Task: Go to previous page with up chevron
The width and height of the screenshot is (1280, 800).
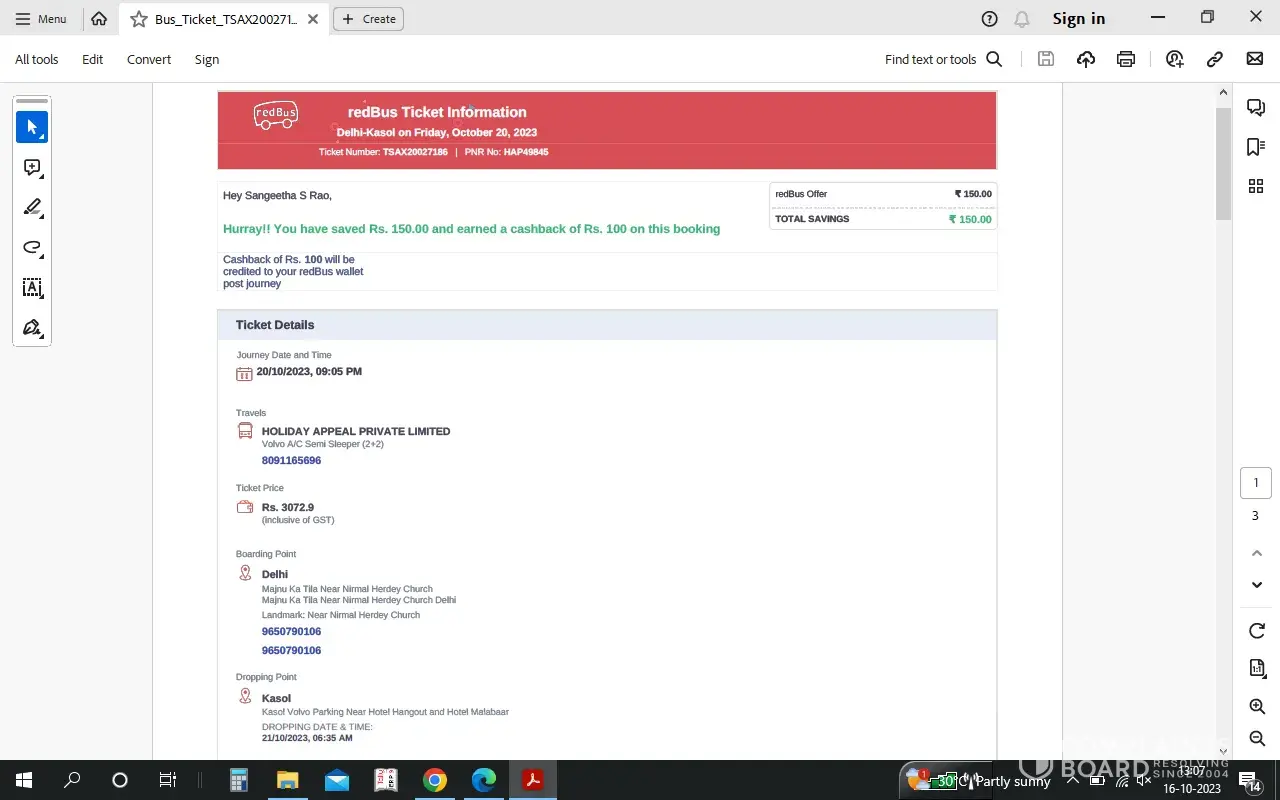Action: click(1257, 553)
